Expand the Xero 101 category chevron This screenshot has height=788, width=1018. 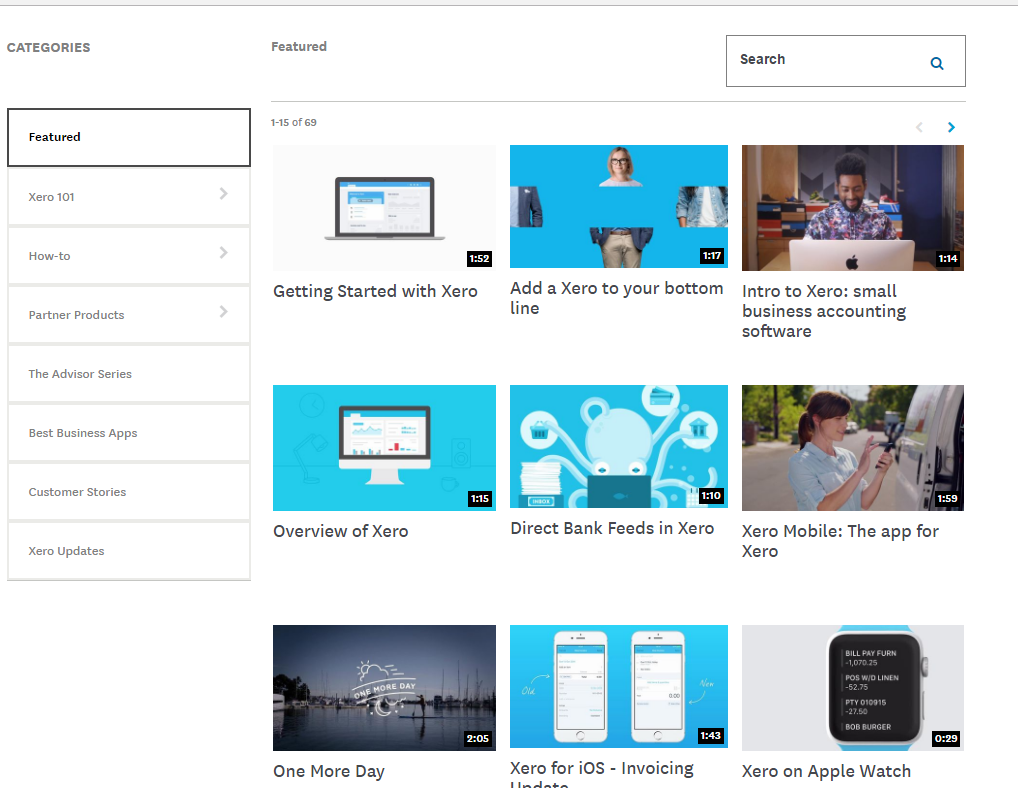pos(223,193)
